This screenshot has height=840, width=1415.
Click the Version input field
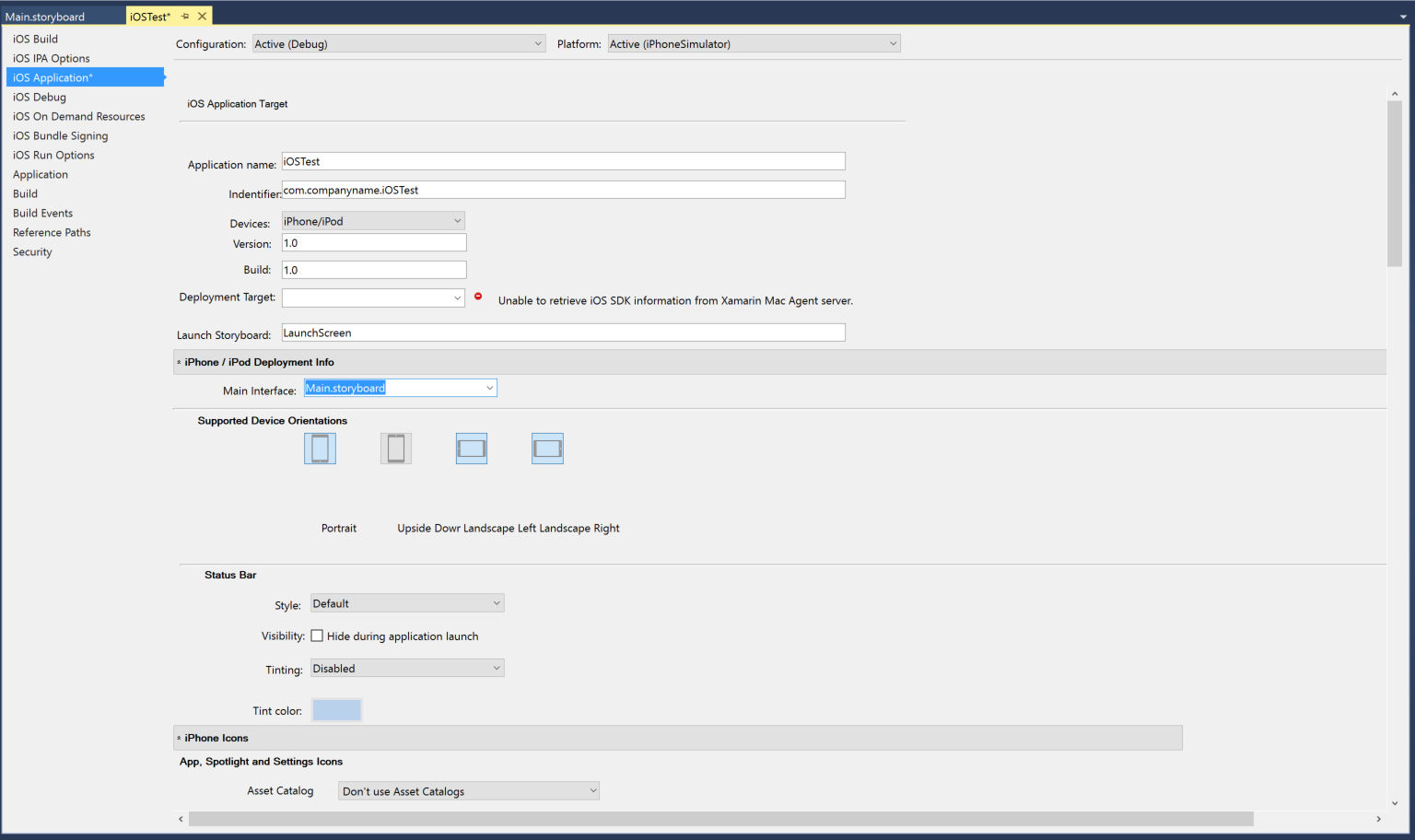[373, 242]
